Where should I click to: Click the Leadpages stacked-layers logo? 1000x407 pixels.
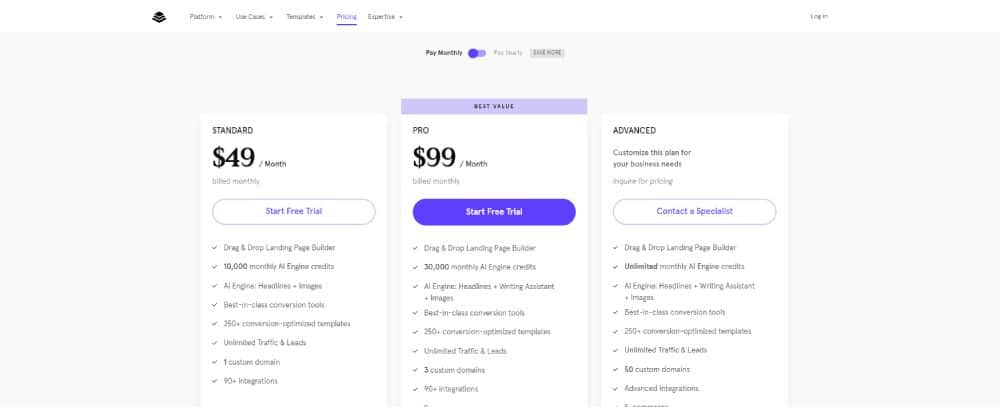[x=159, y=17]
